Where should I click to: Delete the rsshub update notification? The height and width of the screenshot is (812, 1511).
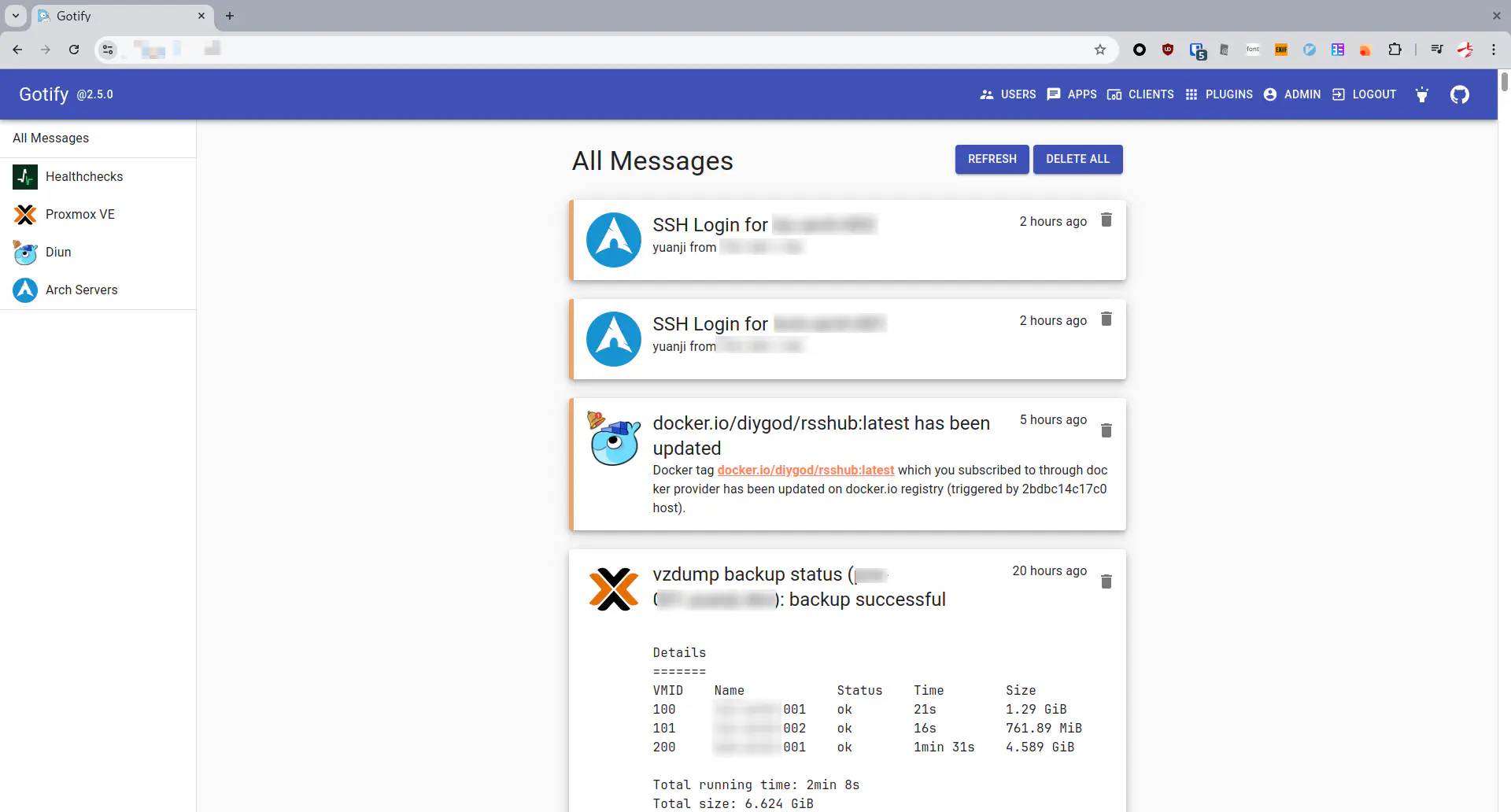pyautogui.click(x=1106, y=430)
